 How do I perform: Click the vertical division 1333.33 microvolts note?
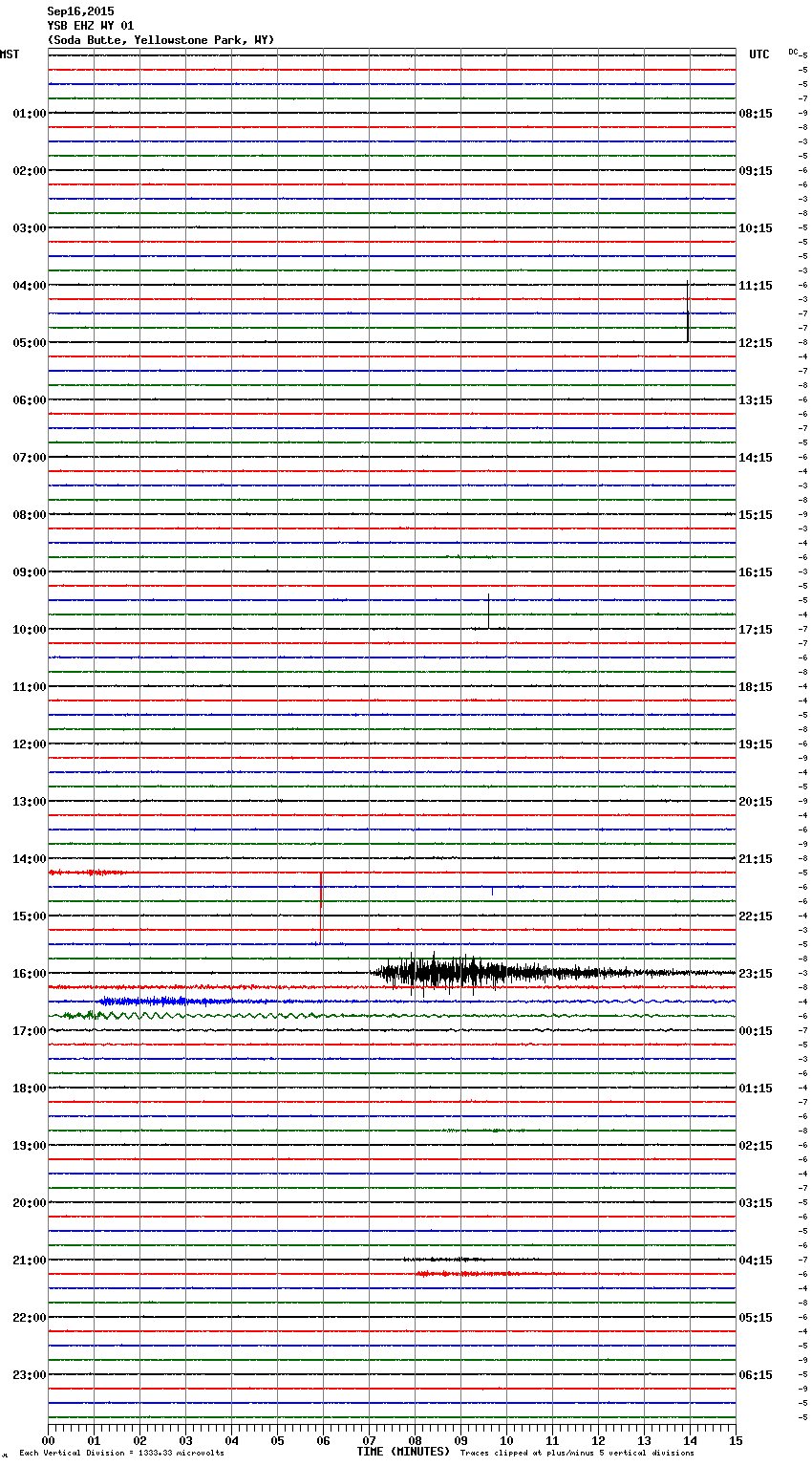click(x=121, y=1454)
